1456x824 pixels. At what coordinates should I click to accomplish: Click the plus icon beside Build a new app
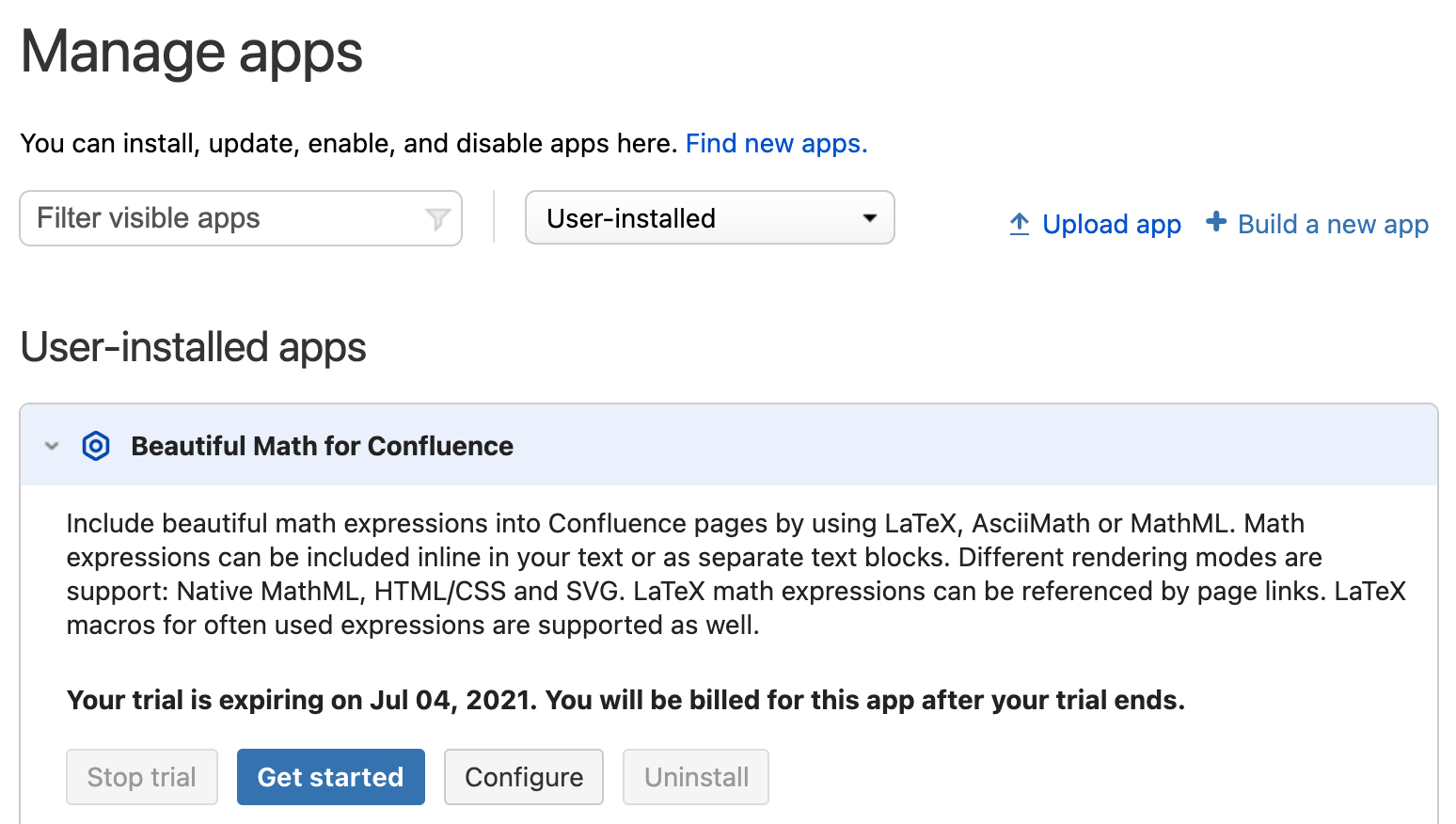[1216, 222]
